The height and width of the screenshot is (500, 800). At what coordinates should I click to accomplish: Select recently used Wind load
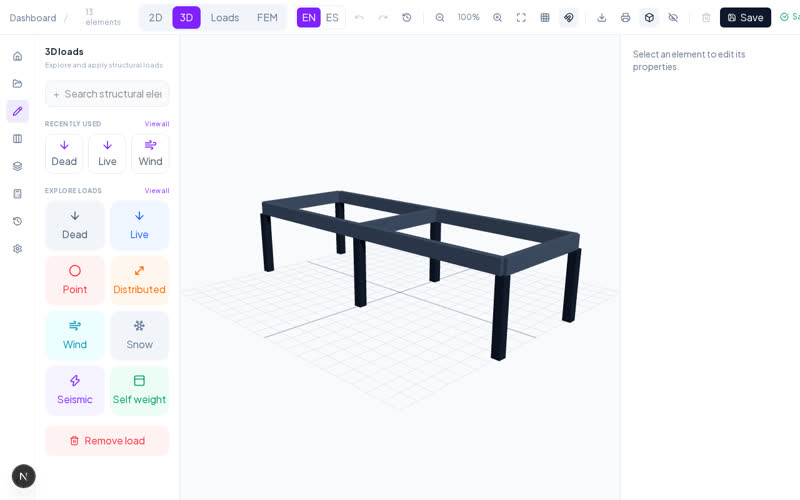[151, 154]
